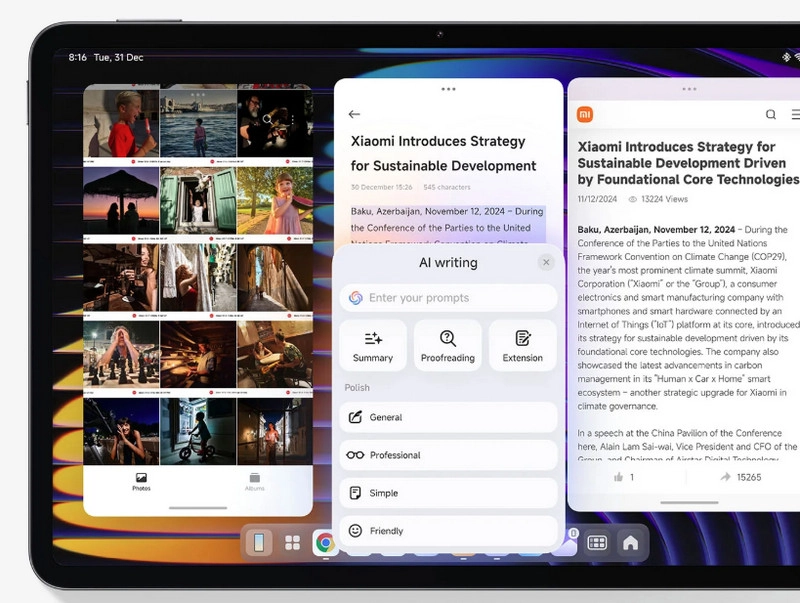Open Google Chrome from the dock
The image size is (800, 603).
pos(325,543)
